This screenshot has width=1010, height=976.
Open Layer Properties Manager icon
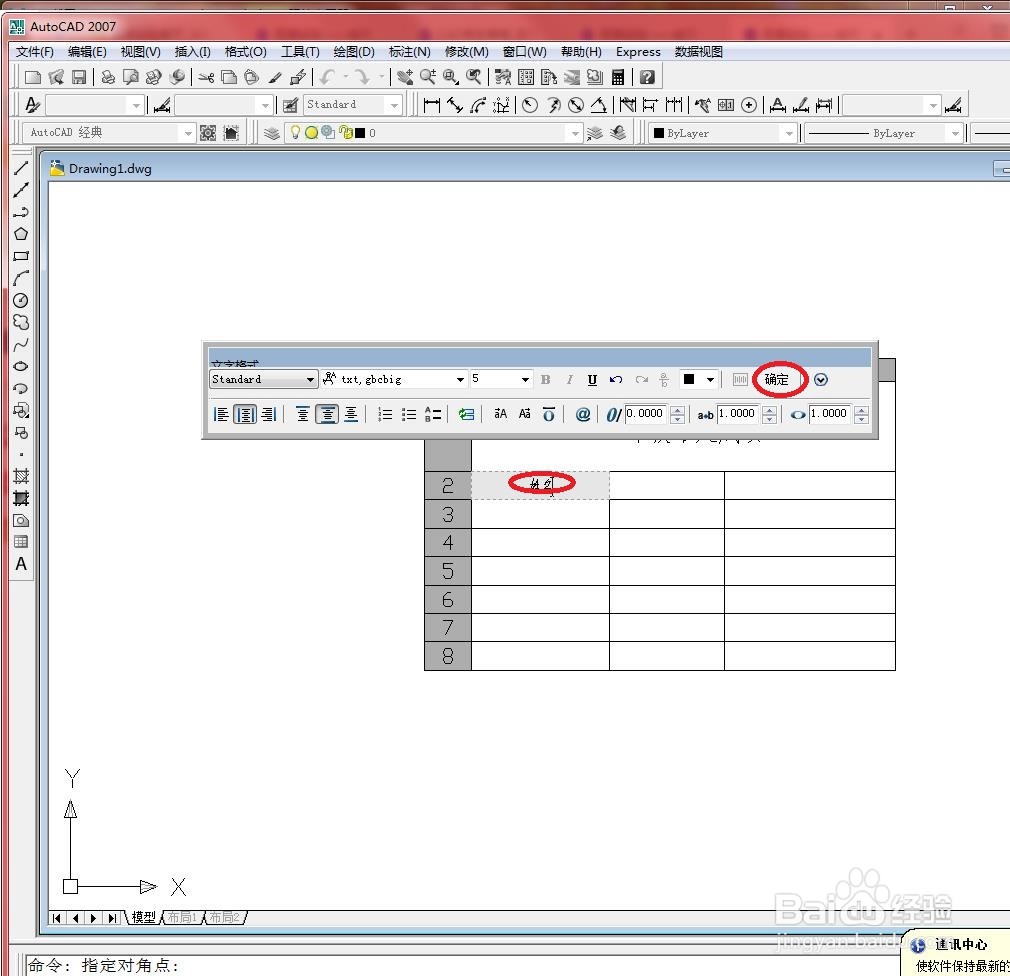coord(272,133)
